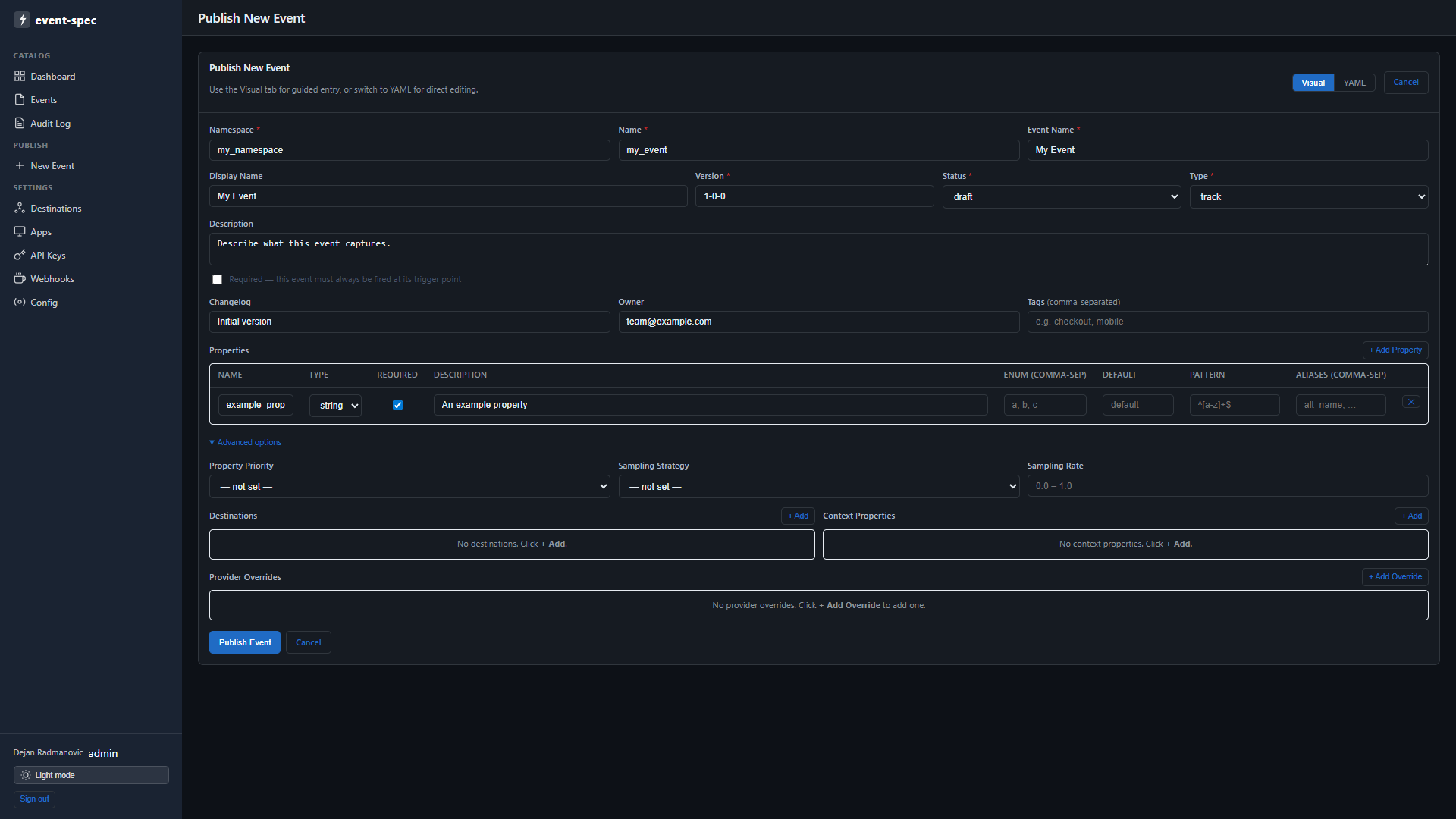Toggle Light mode

[91, 775]
